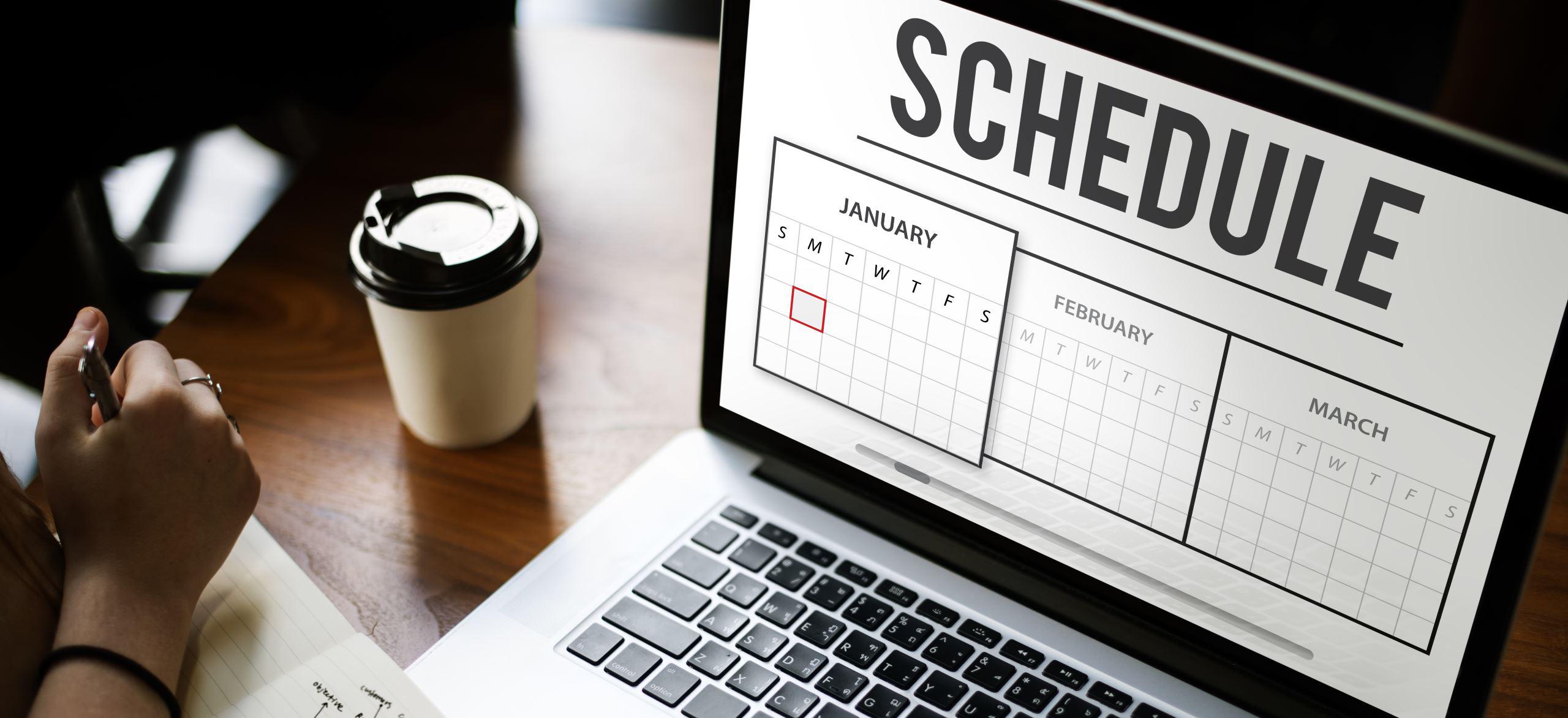Click the SCHEDULE header text
The height and width of the screenshot is (718, 1568).
tap(1150, 100)
